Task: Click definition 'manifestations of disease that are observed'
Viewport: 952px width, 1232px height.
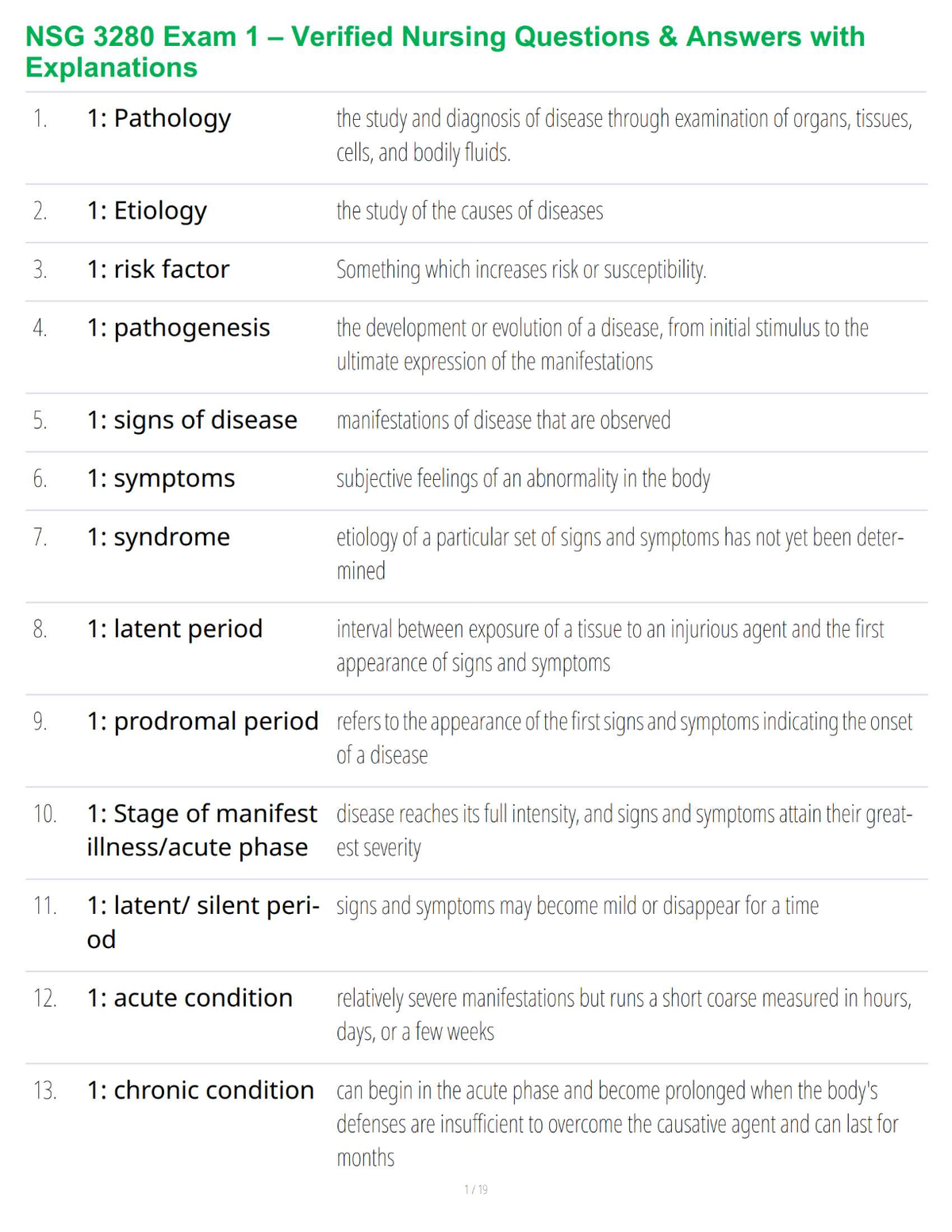Action: (503, 420)
